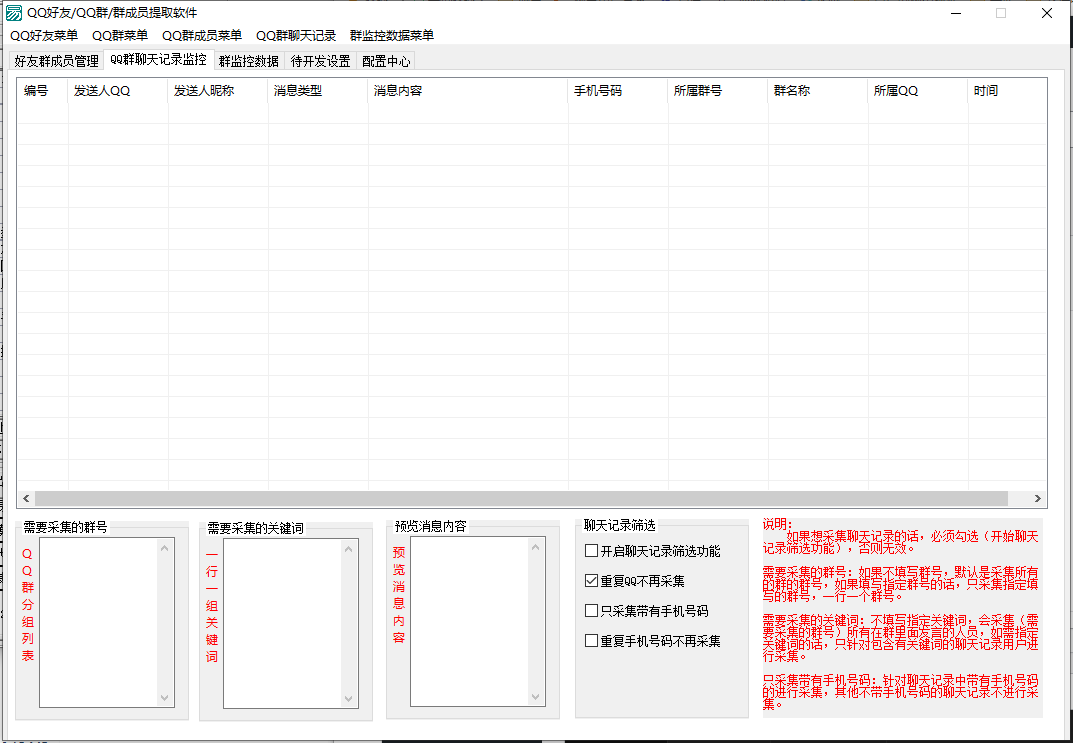The width and height of the screenshot is (1073, 743).
Task: Focus the 需要采集的关键词 text box
Action: pyautogui.click(x=283, y=624)
